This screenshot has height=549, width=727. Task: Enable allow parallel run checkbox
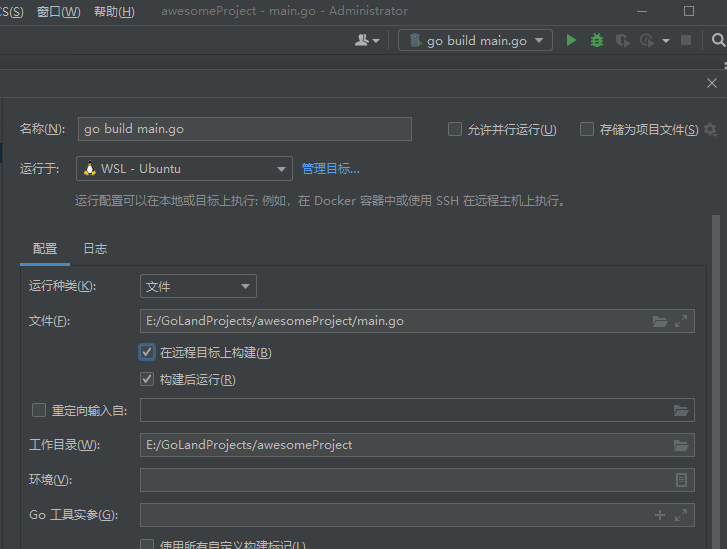[455, 129]
